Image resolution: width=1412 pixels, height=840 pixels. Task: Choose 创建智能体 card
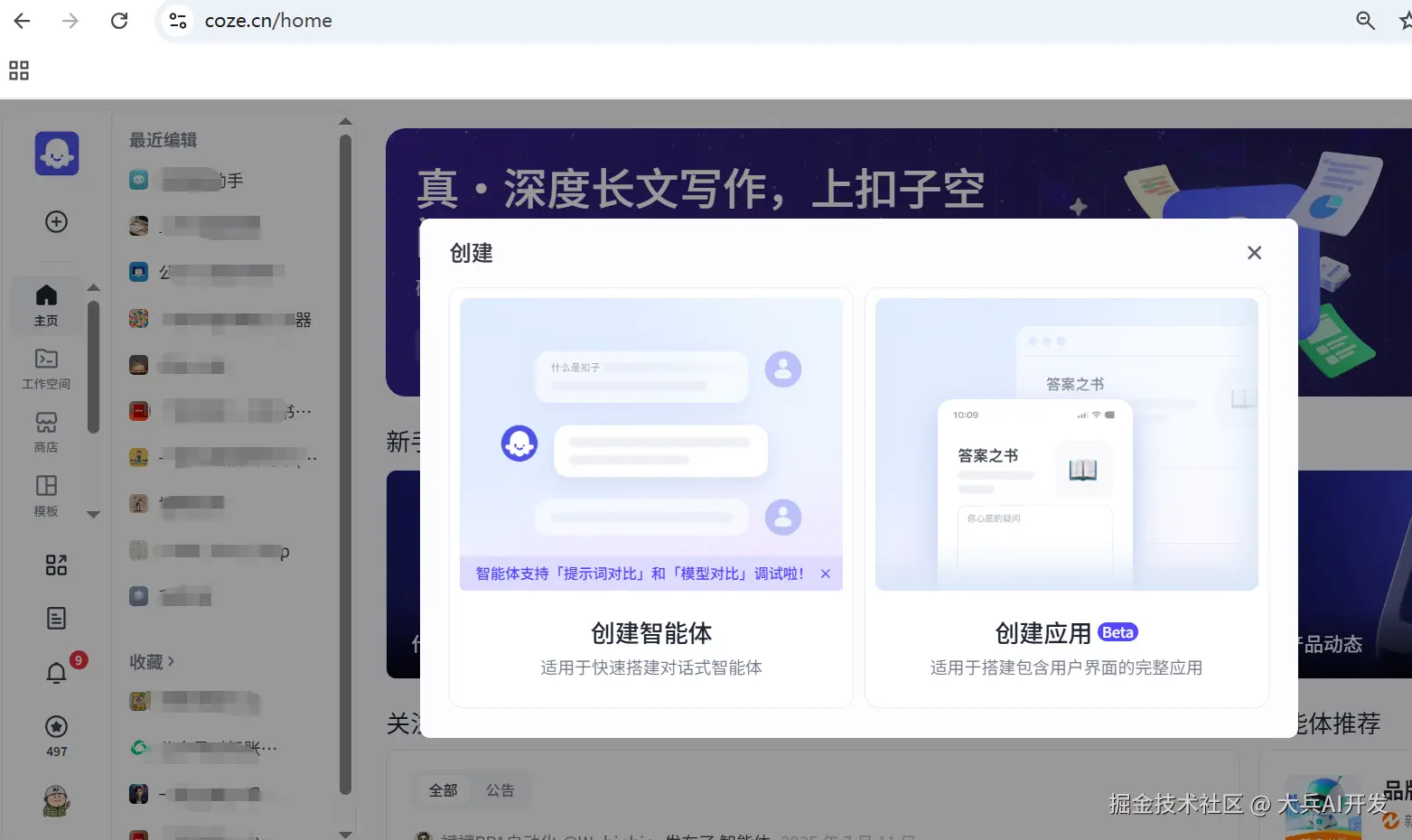click(650, 498)
